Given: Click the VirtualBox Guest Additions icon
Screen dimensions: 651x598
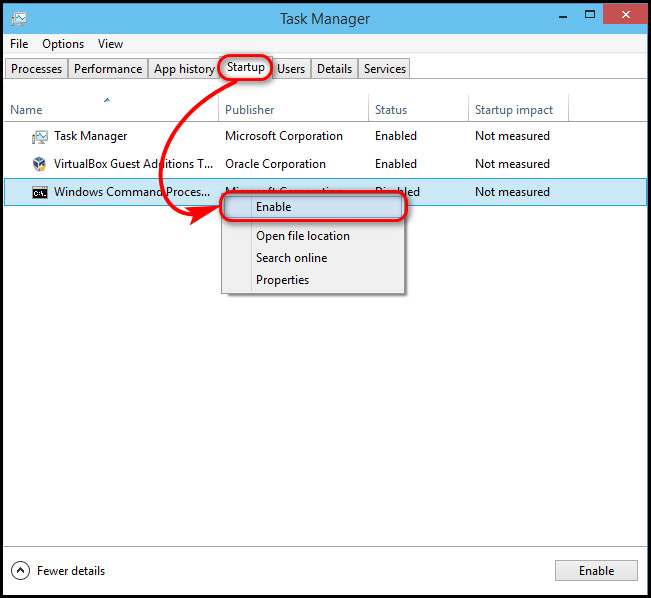Looking at the screenshot, I should click(39, 164).
